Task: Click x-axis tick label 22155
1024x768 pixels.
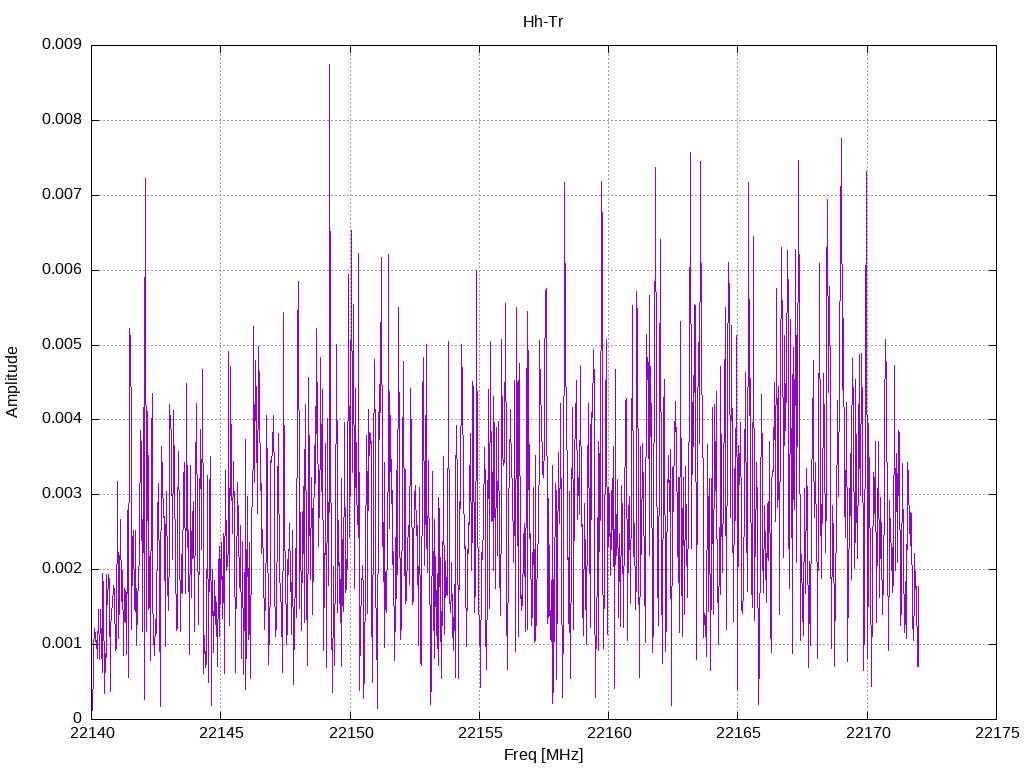Action: [x=480, y=733]
